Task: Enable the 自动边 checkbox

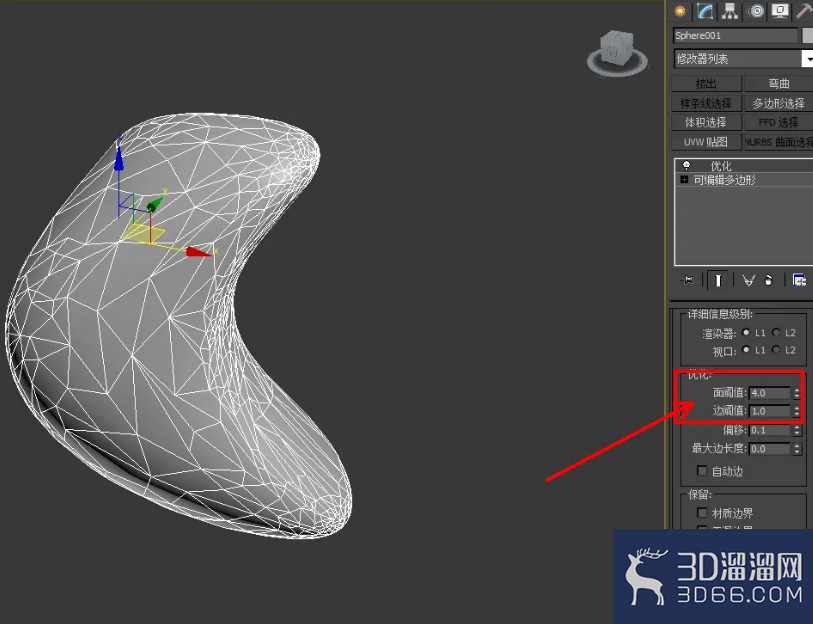Action: pyautogui.click(x=702, y=470)
